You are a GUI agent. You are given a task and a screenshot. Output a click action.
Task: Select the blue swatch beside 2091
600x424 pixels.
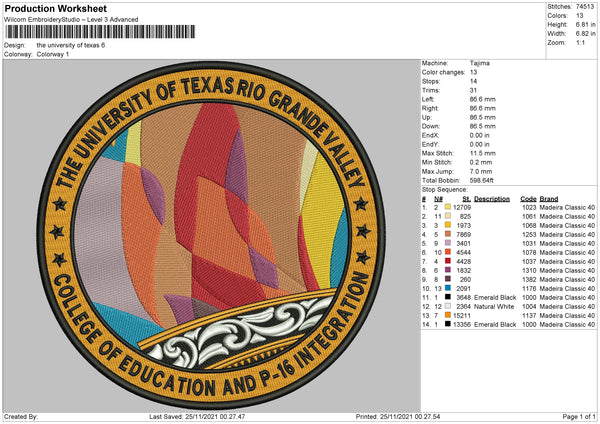click(x=448, y=288)
